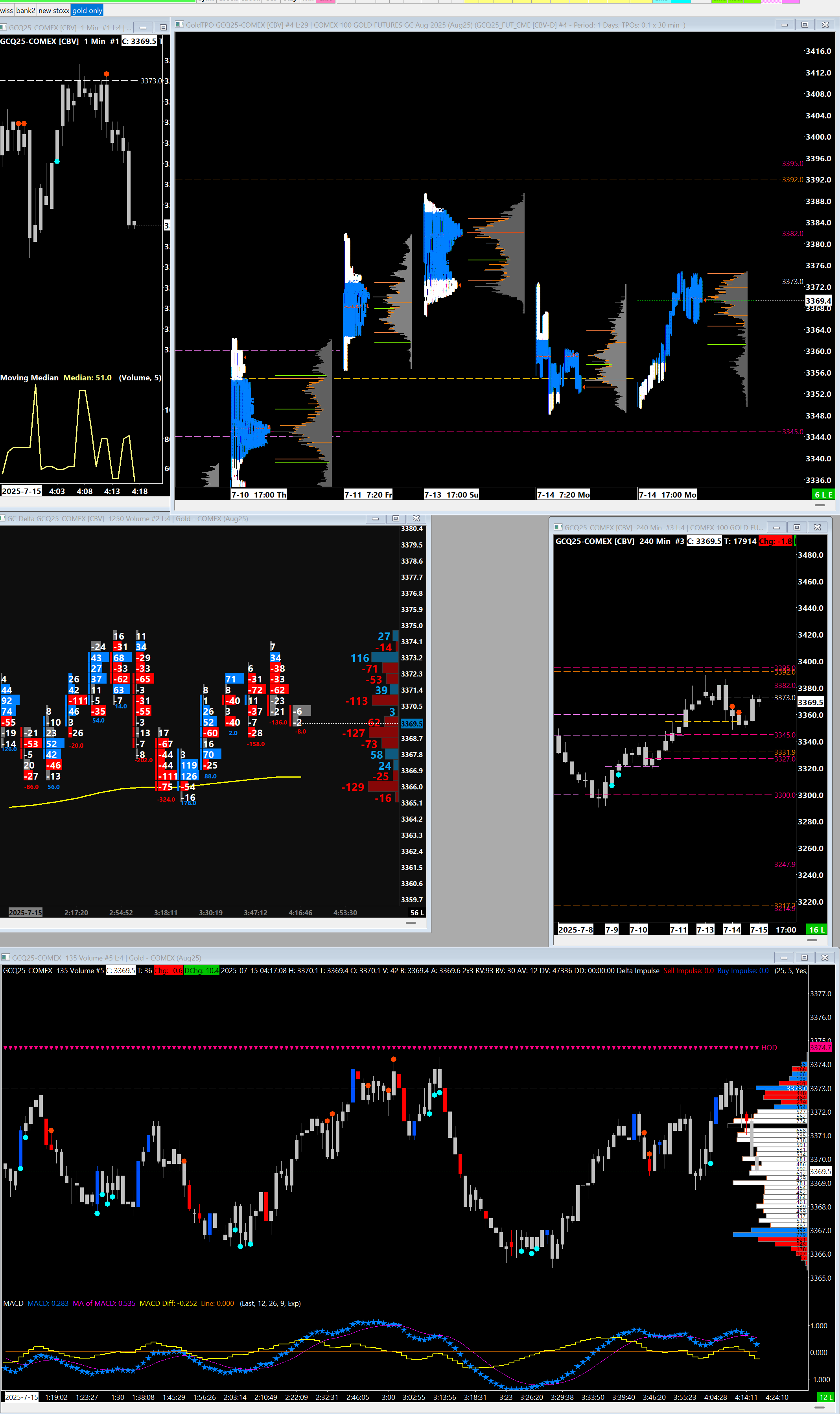The width and height of the screenshot is (840, 1414).
Task: Restore the 240 Min chart window
Action: pyautogui.click(x=796, y=527)
